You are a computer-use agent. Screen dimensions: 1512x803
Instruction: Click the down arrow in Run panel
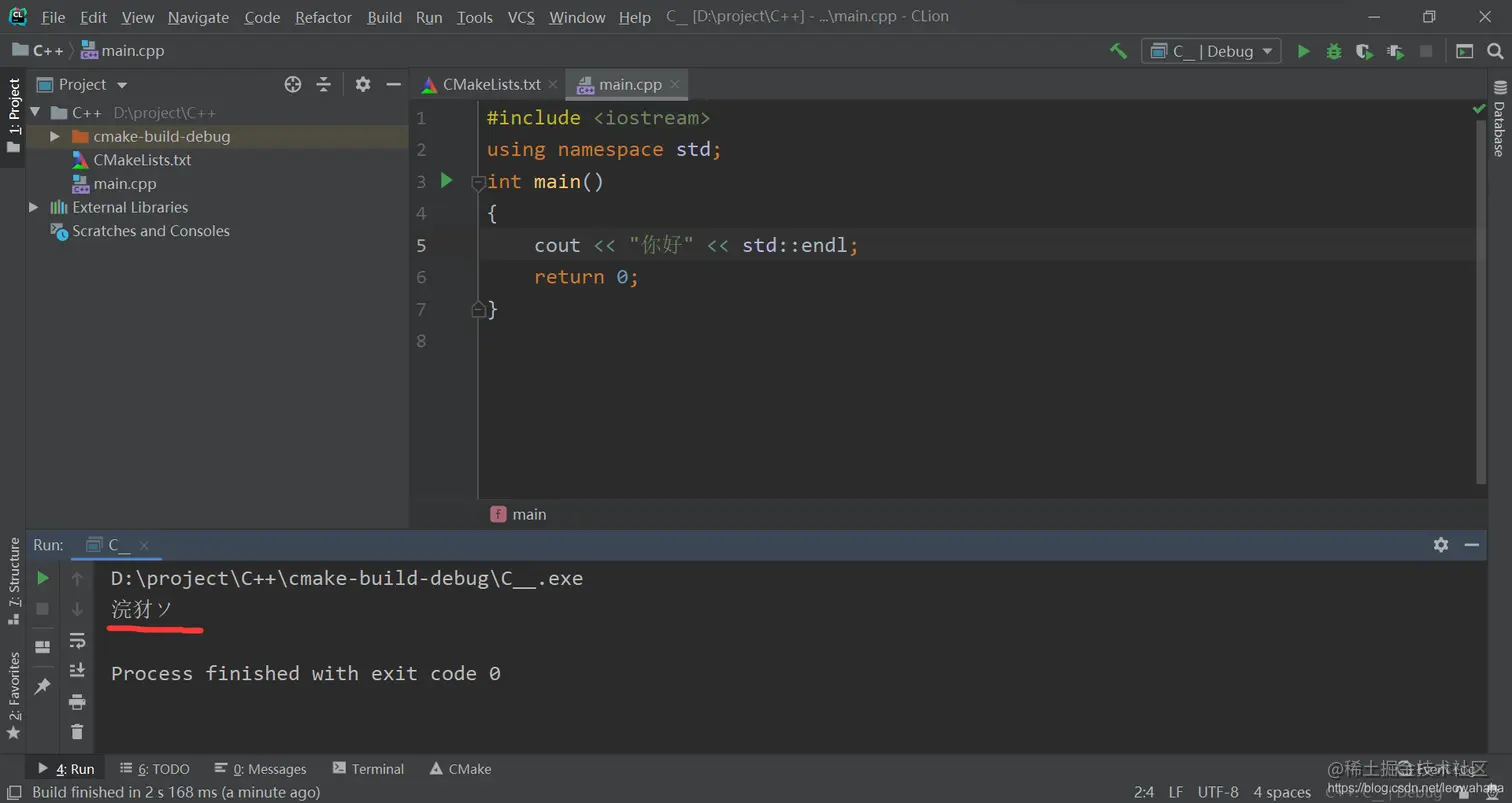tap(77, 609)
